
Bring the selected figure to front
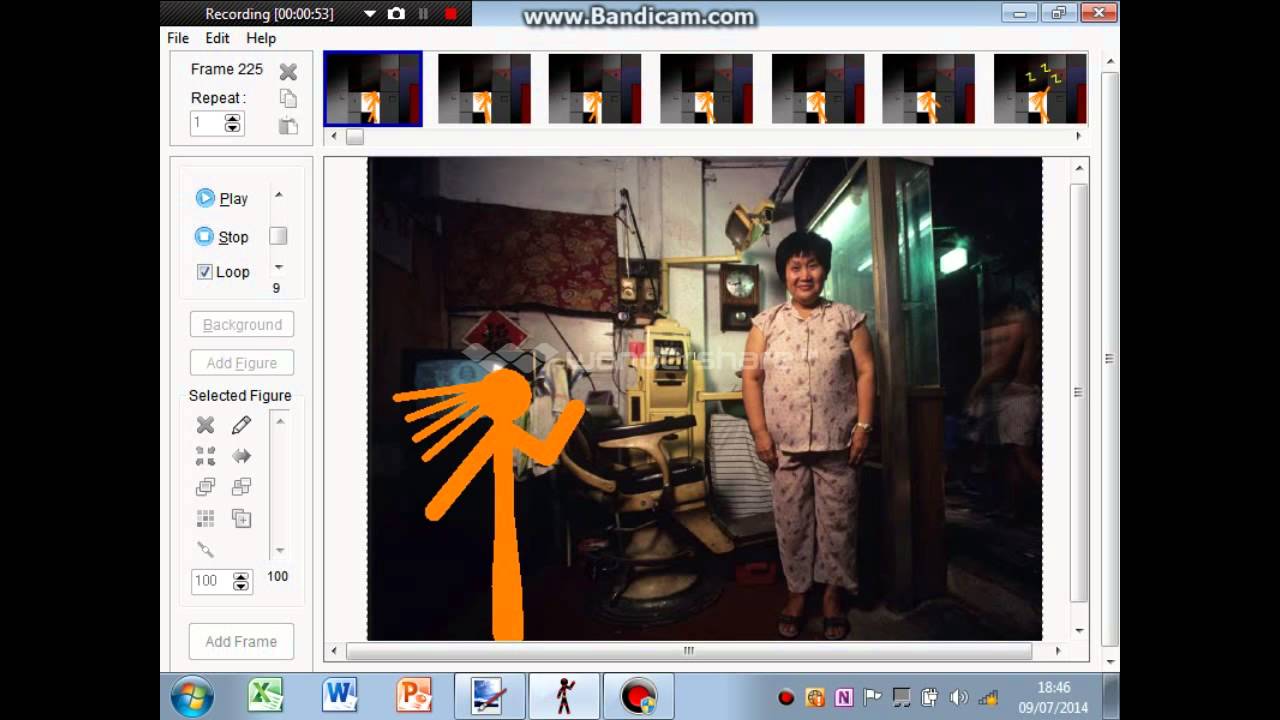click(x=205, y=487)
